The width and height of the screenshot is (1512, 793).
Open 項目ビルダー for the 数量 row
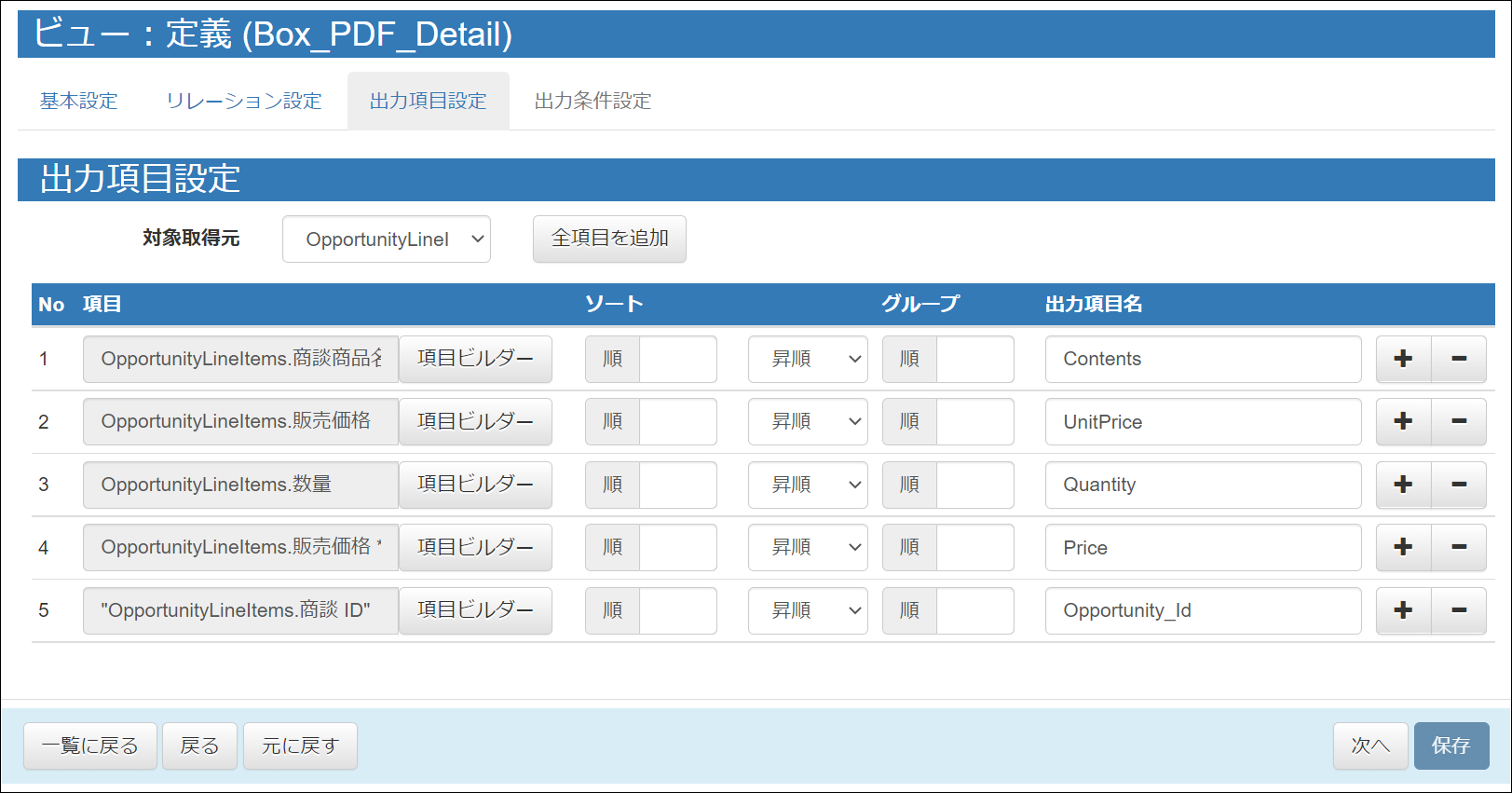pos(475,485)
